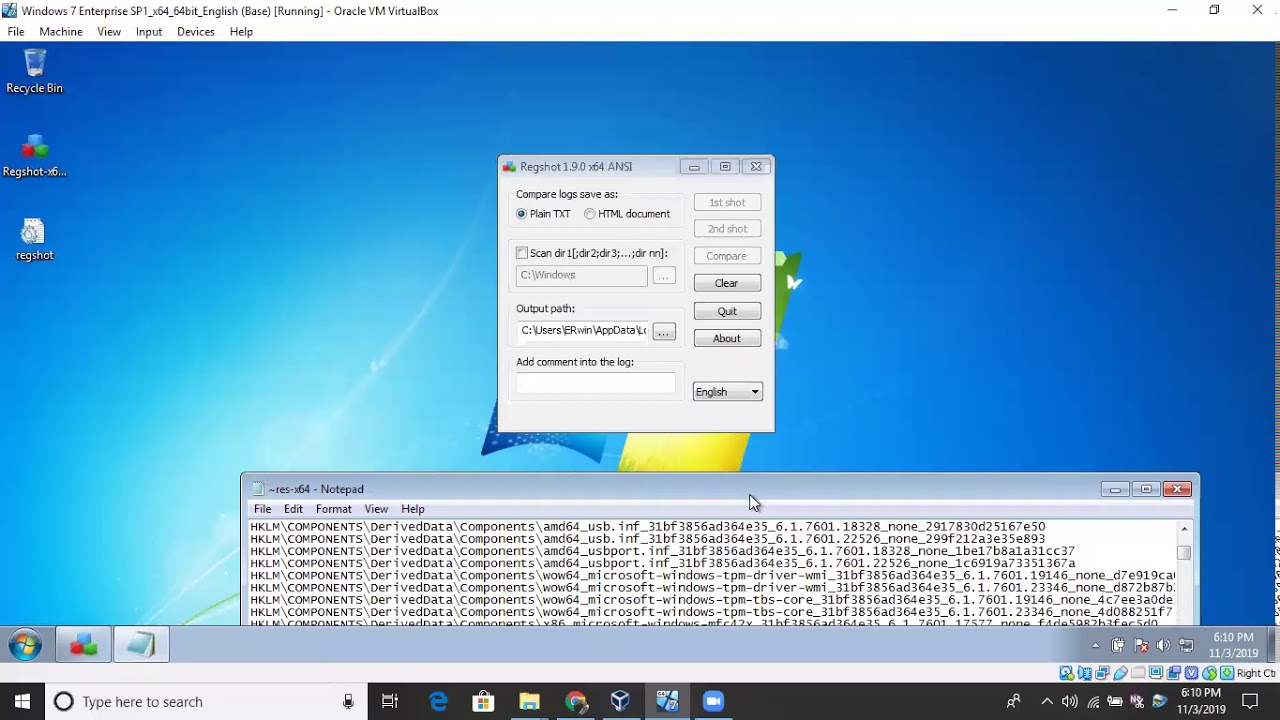
Task: Click the Notepad button on Windows 7 taskbar
Action: pyautogui.click(x=141, y=646)
